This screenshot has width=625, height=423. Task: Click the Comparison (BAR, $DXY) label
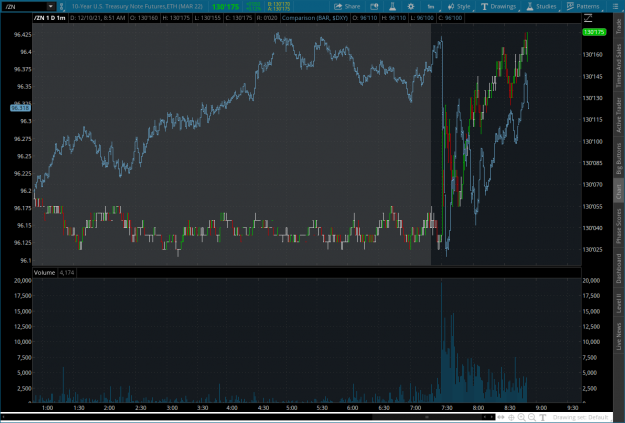(315, 18)
